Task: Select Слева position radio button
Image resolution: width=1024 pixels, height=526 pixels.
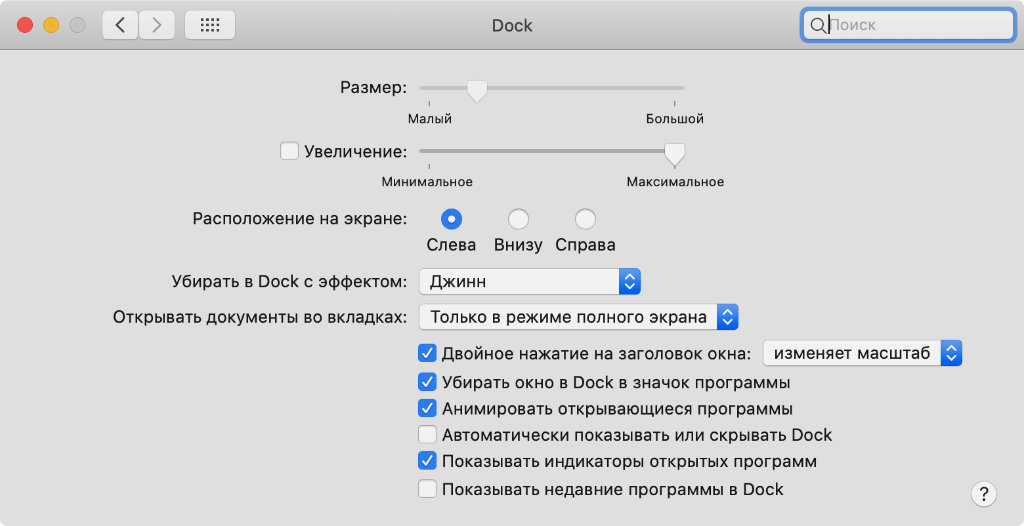Action: [451, 219]
